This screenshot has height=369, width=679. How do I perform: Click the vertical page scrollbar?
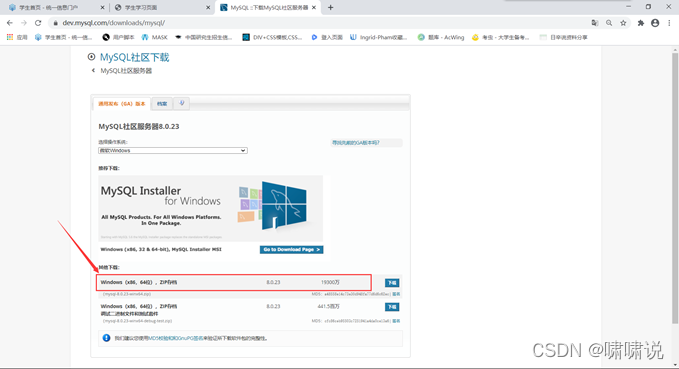[x=675, y=188]
